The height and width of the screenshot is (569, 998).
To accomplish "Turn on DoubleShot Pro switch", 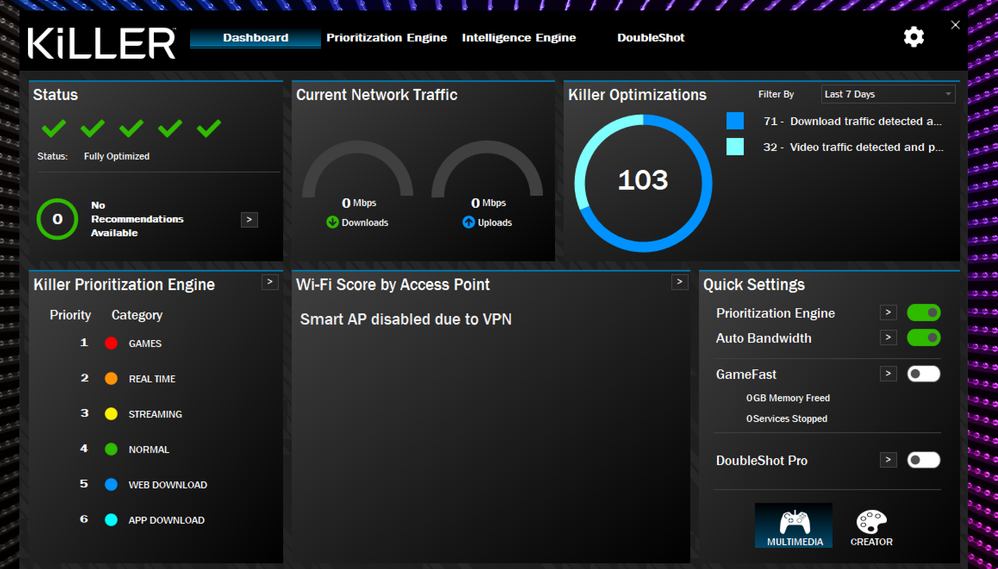I will (x=924, y=460).
